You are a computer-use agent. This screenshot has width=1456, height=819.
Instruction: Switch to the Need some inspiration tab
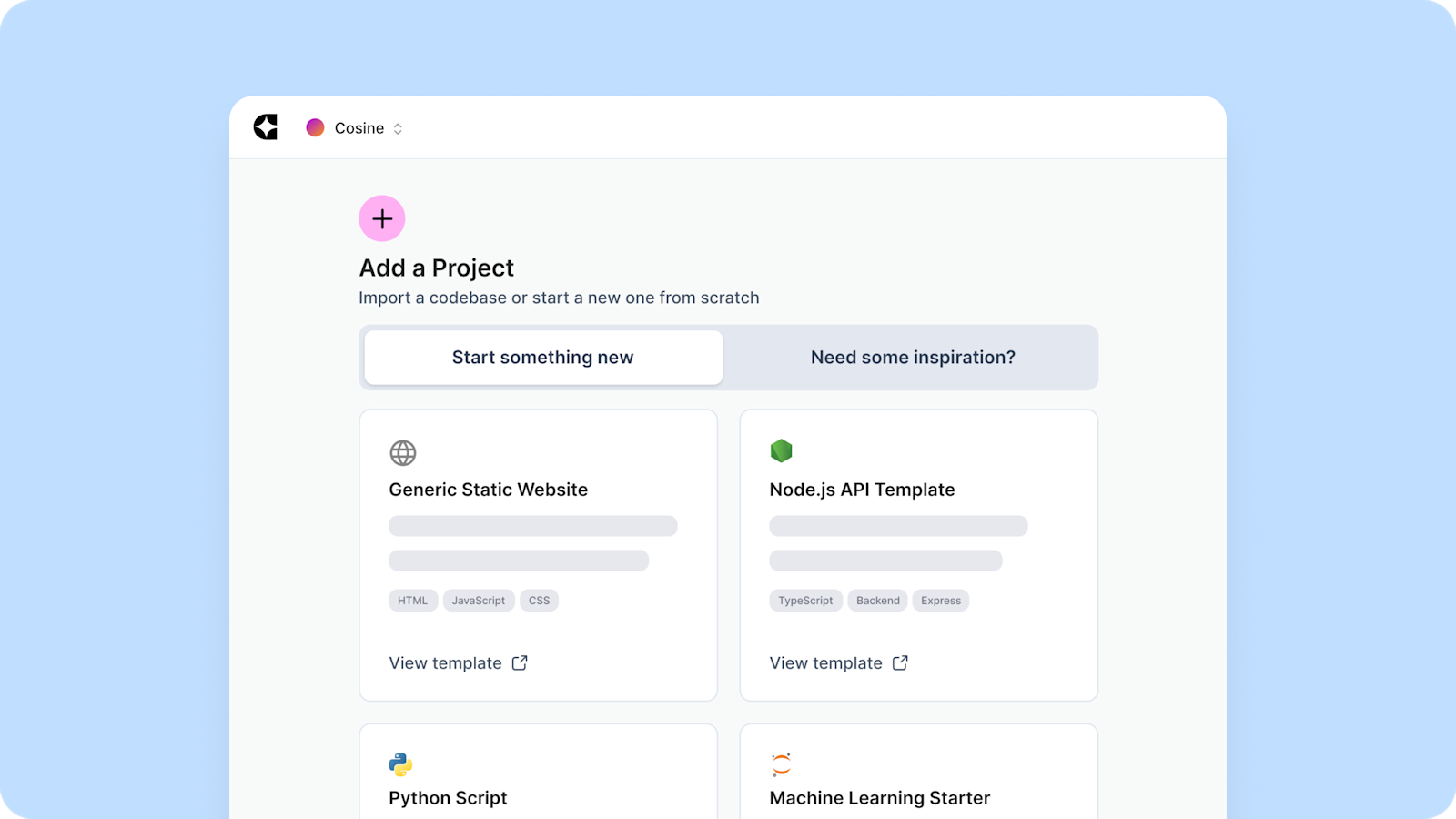pyautogui.click(x=913, y=357)
